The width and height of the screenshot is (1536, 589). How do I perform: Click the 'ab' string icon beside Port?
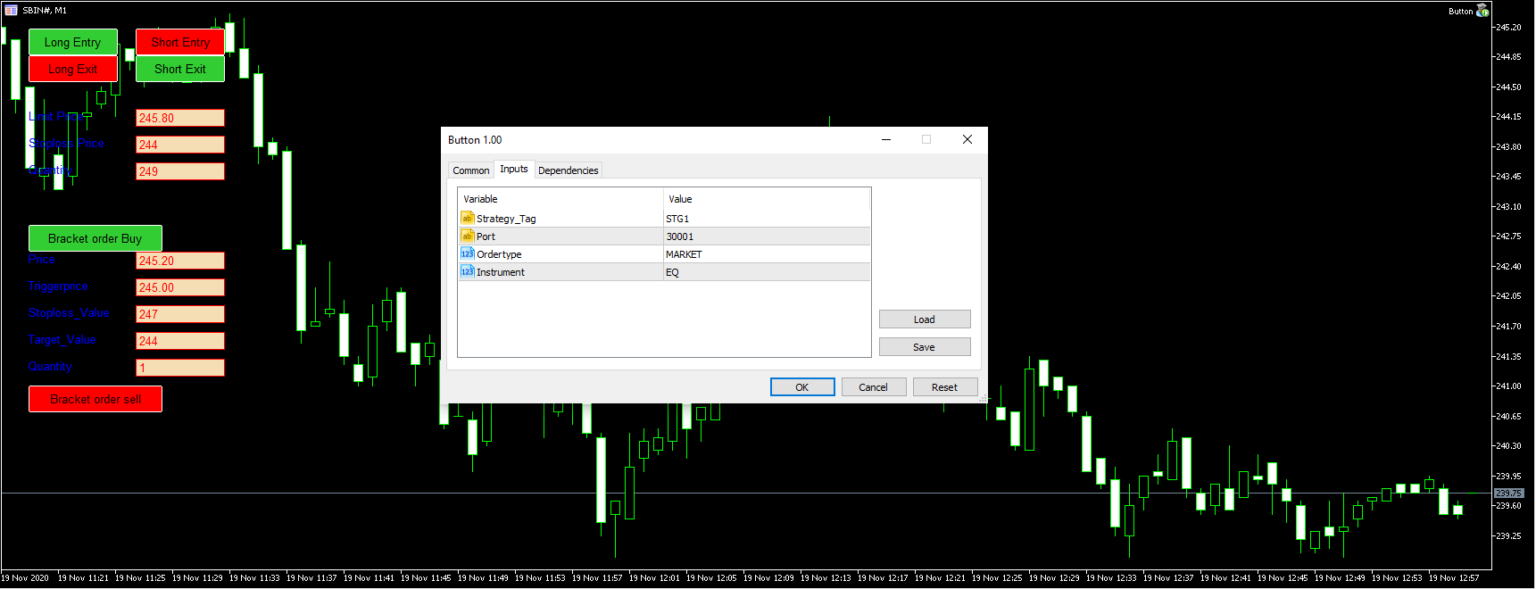[467, 236]
